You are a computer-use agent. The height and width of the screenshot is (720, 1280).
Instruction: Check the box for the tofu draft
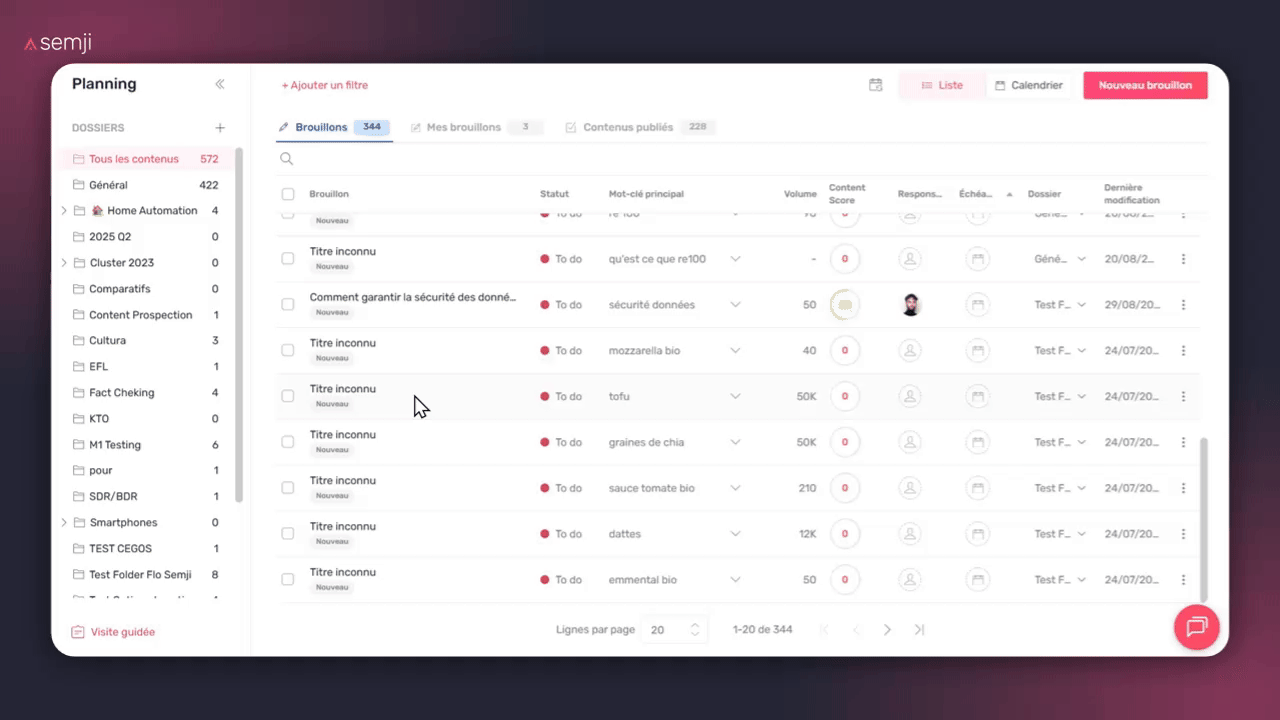(288, 397)
